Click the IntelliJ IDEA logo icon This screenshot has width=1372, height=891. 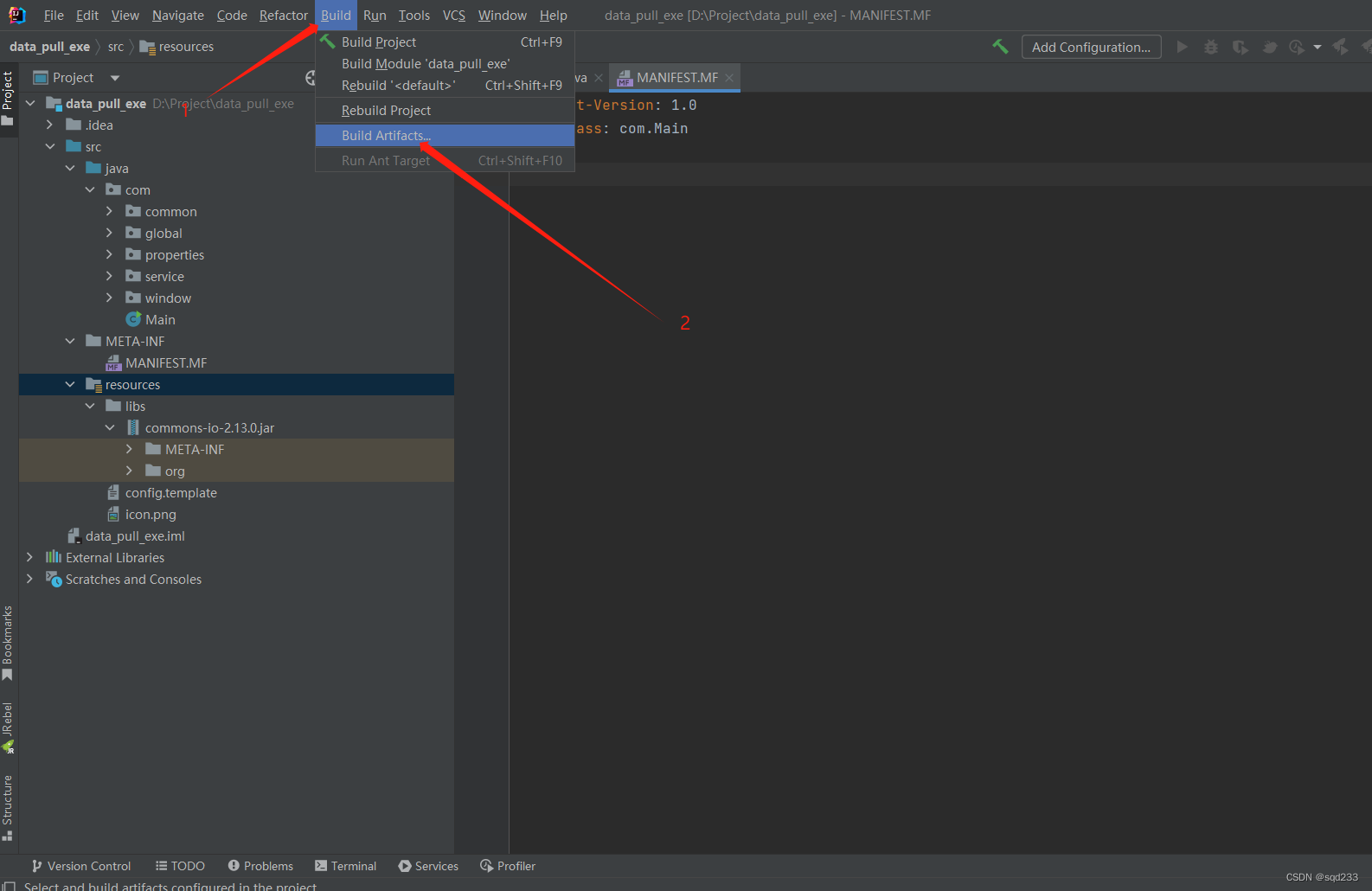17,15
